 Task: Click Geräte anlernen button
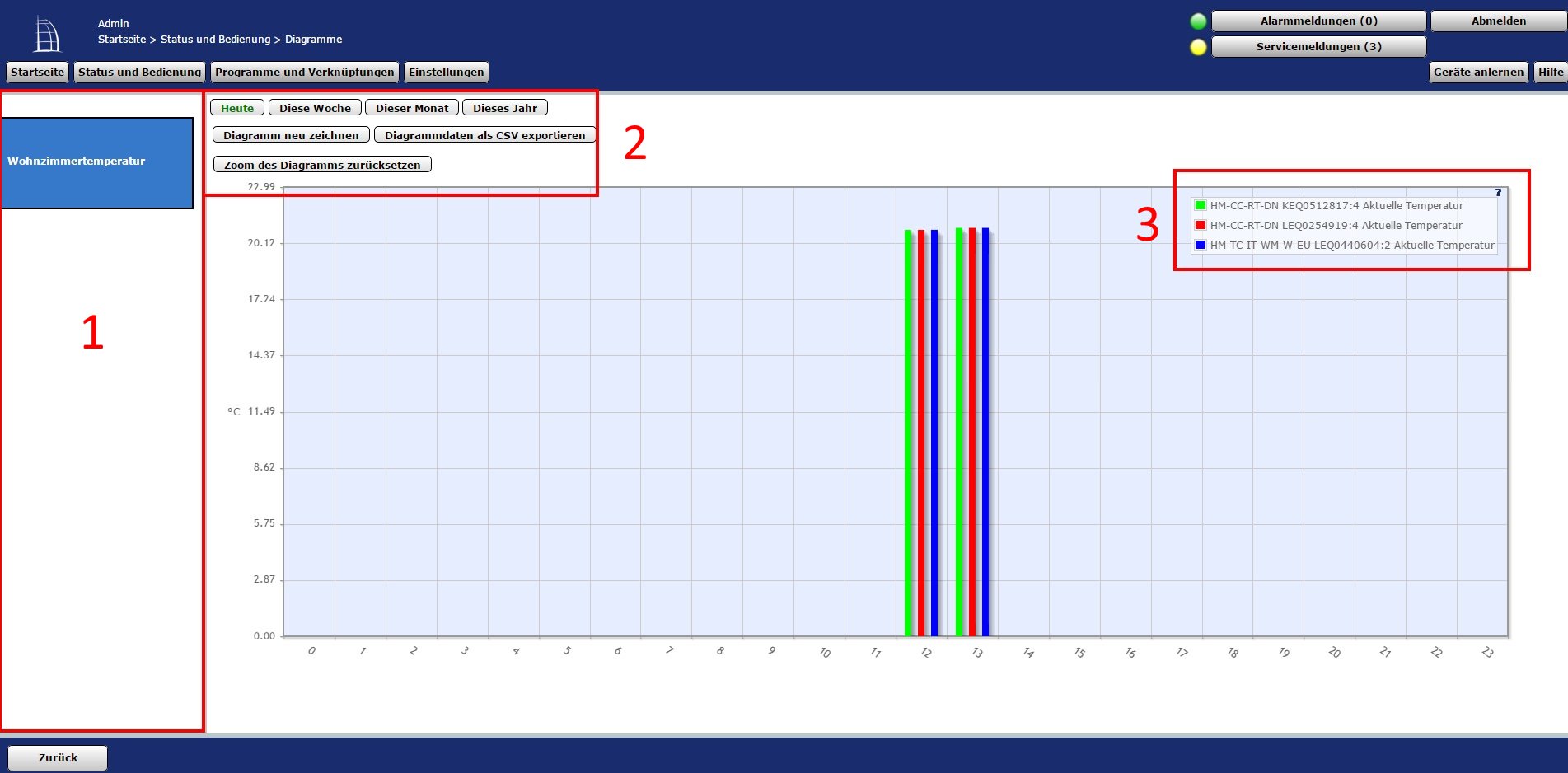pyautogui.click(x=1478, y=73)
